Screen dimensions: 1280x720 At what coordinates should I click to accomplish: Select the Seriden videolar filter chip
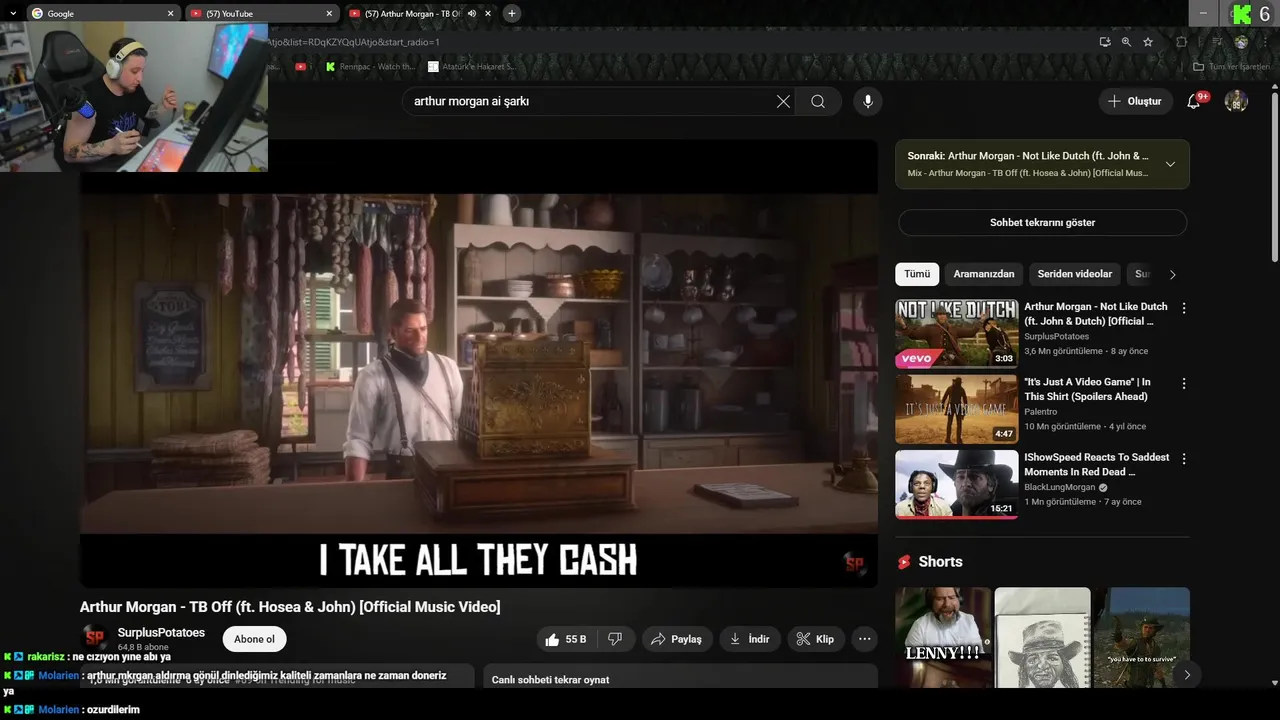(x=1075, y=274)
